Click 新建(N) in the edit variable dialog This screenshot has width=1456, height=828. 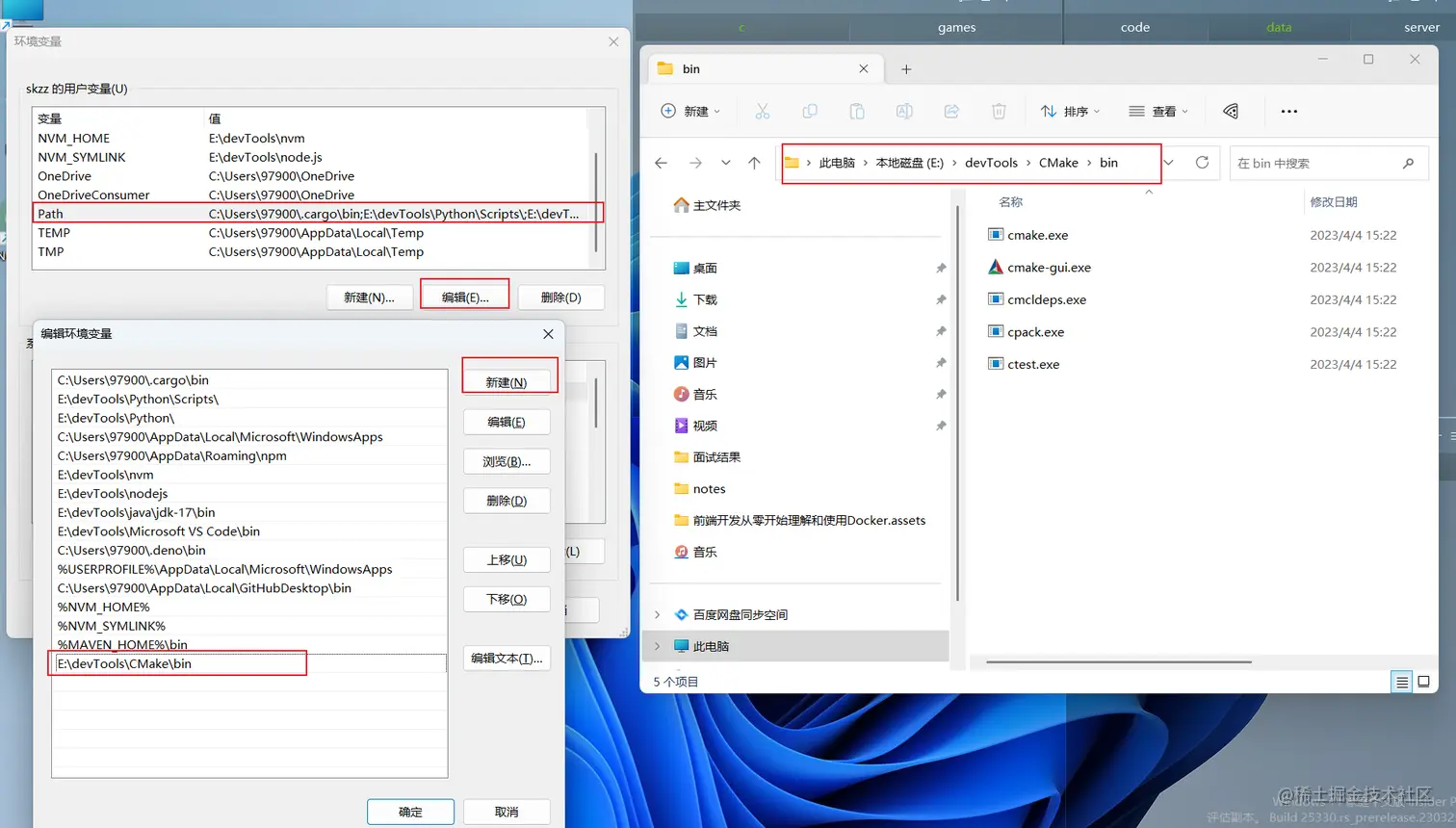tap(507, 382)
